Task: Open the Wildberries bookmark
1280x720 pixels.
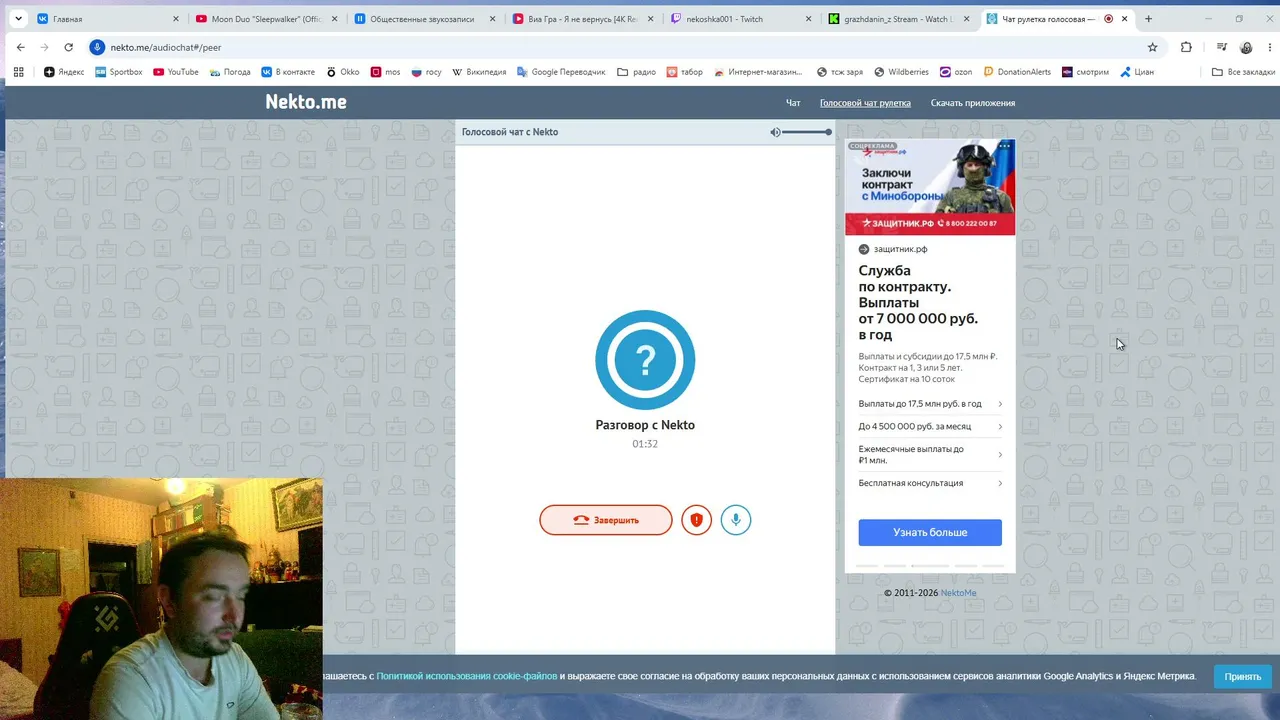Action: tap(901, 72)
